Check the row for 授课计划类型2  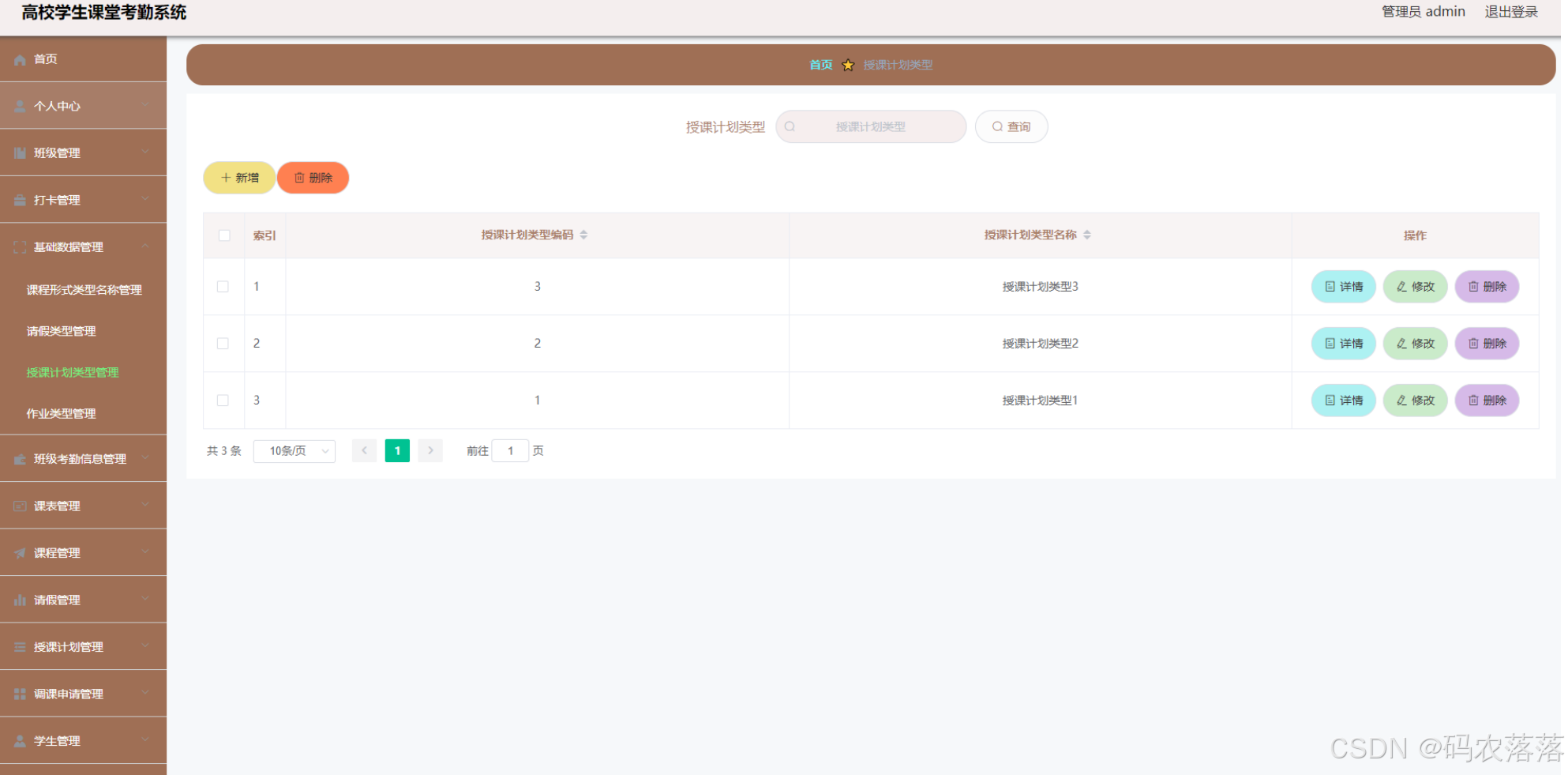click(x=223, y=344)
